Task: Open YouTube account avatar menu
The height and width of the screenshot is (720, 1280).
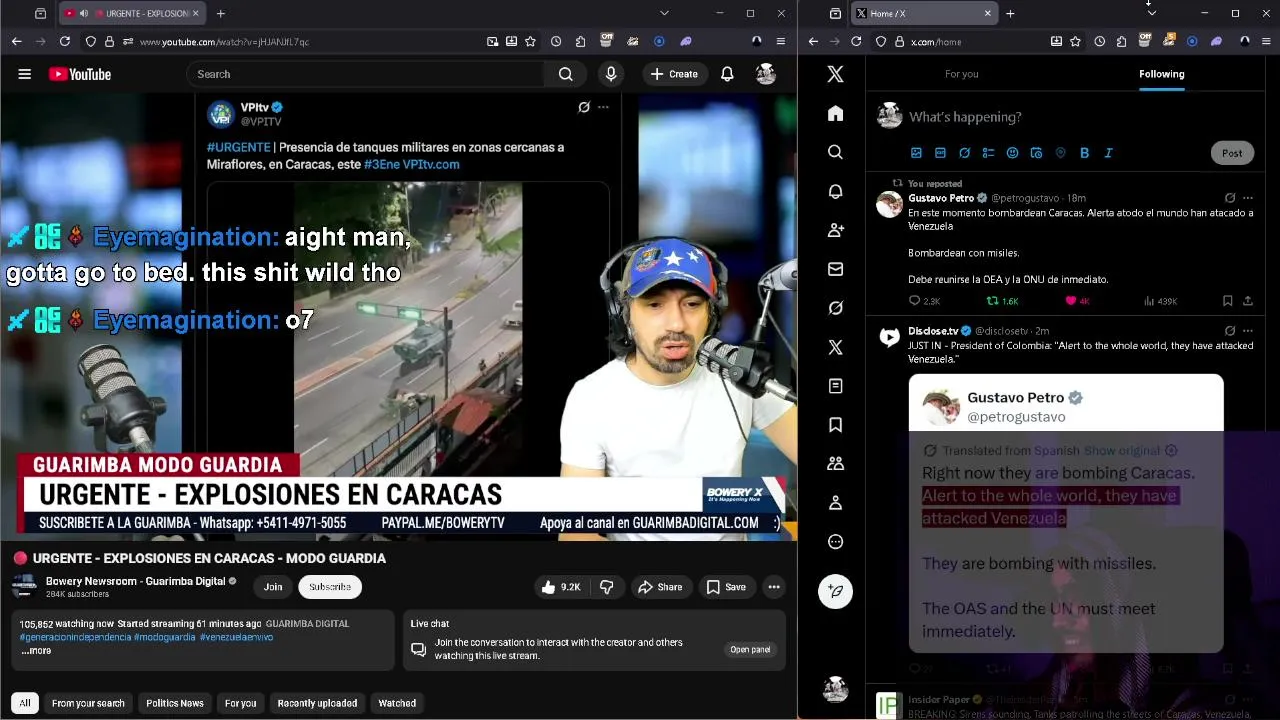Action: pos(766,74)
